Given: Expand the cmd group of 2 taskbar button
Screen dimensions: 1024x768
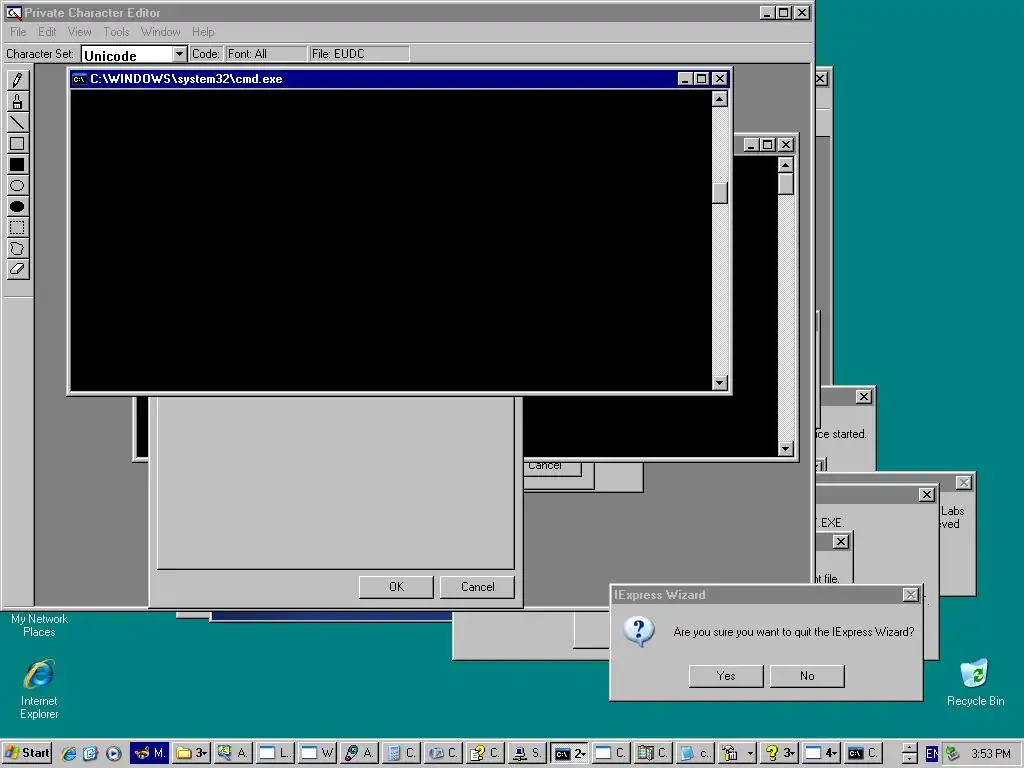Looking at the screenshot, I should [x=570, y=753].
